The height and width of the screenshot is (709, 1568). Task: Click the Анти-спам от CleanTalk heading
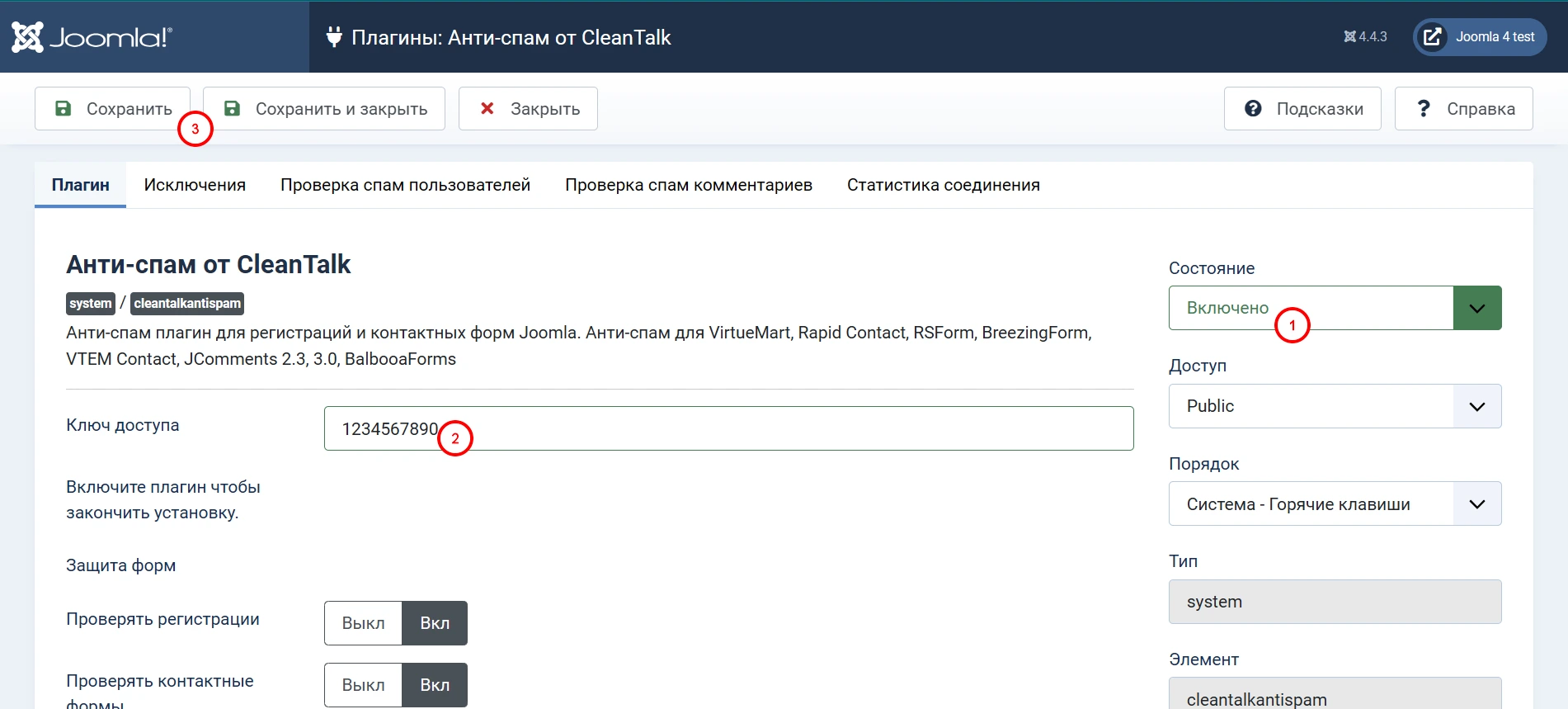tap(208, 264)
